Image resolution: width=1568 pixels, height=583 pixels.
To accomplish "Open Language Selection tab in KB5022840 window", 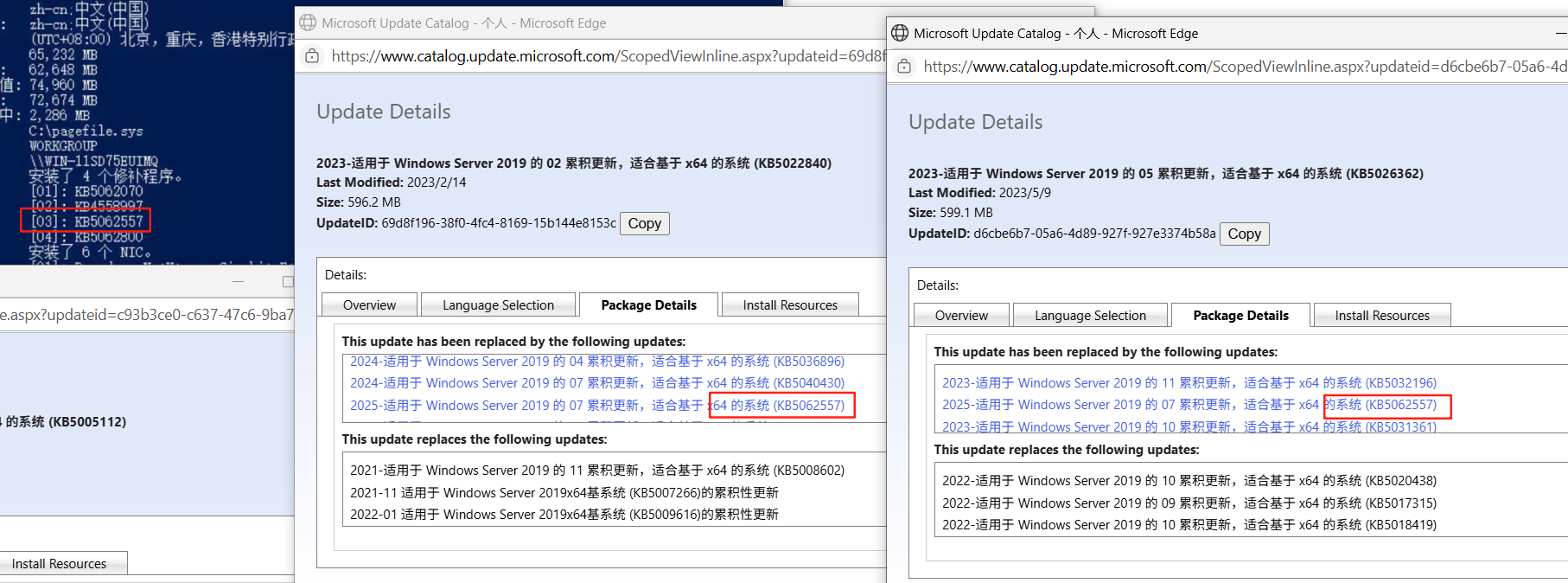I will (498, 304).
